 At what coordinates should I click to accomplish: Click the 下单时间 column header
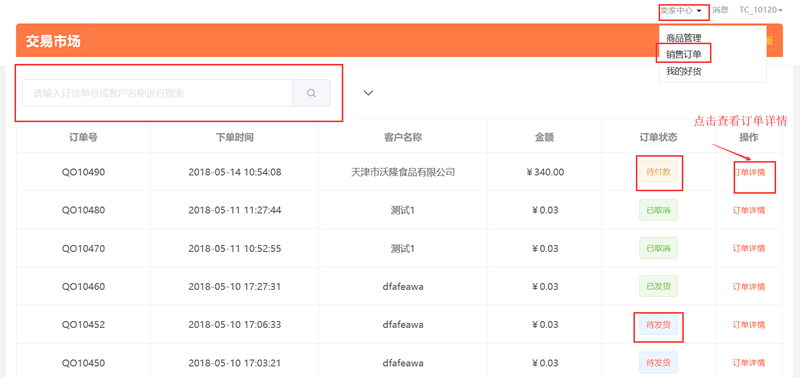click(235, 137)
